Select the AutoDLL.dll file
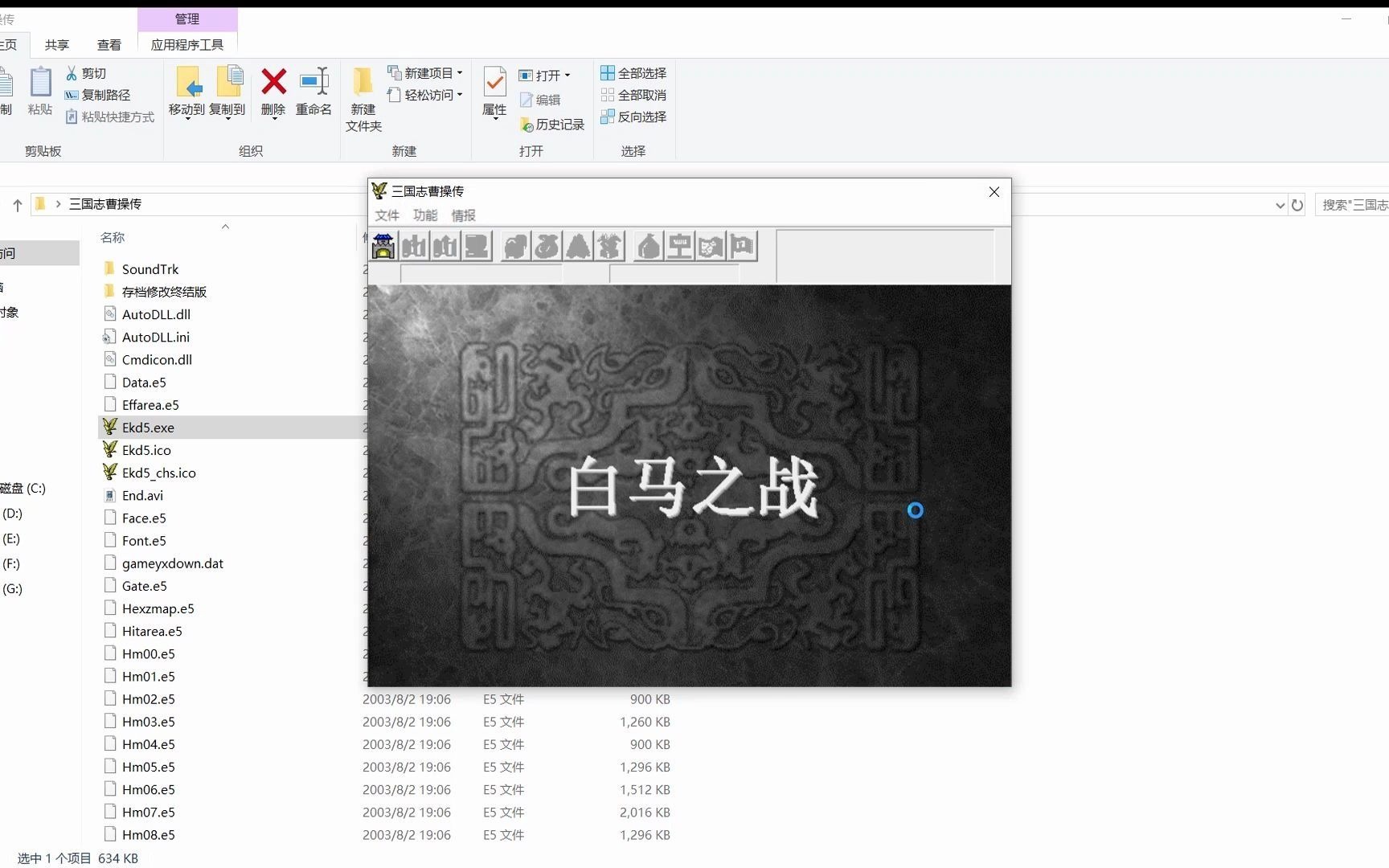Screen dimensions: 1389x868 click(156, 314)
